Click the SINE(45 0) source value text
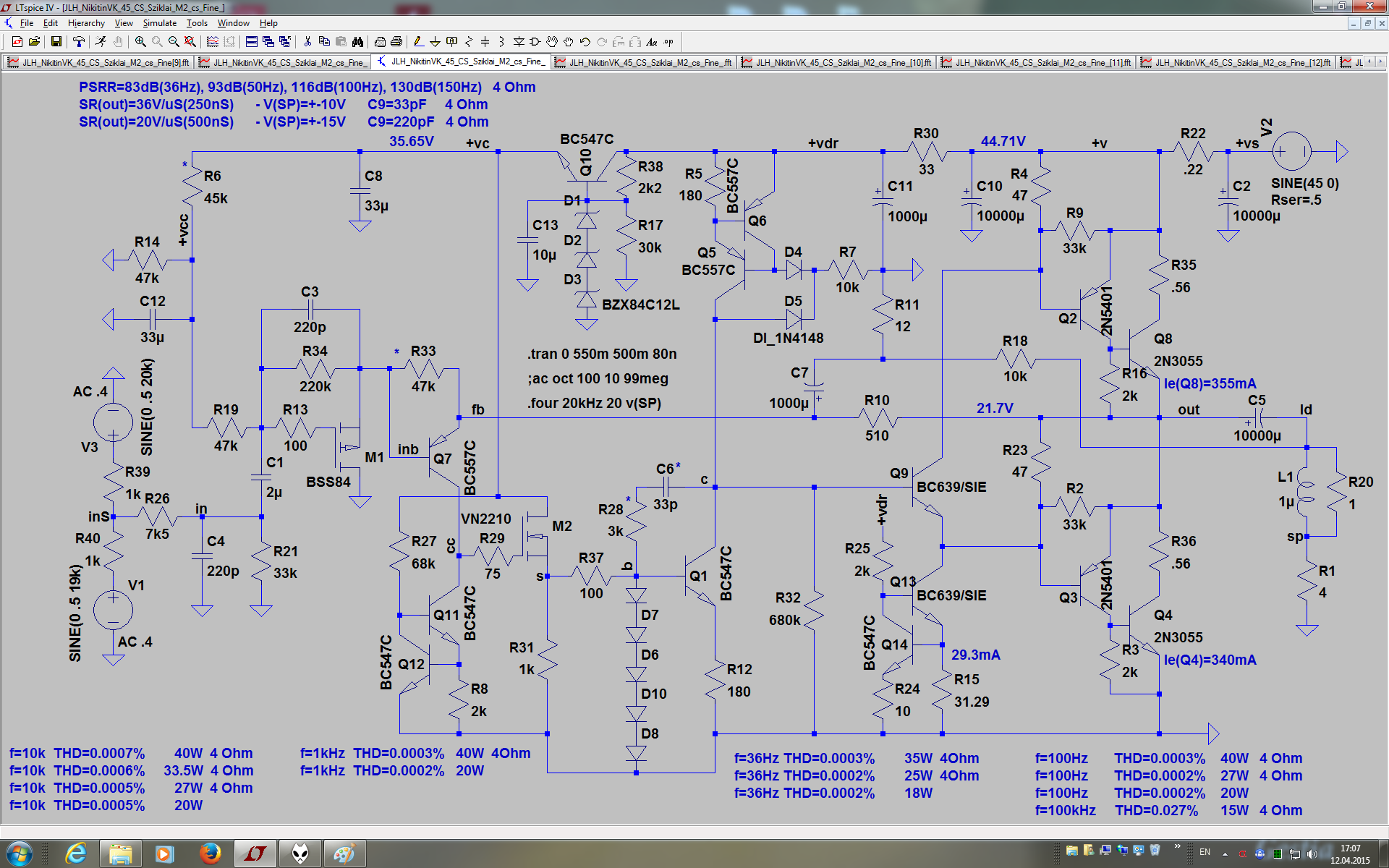1389x868 pixels. [x=1304, y=184]
